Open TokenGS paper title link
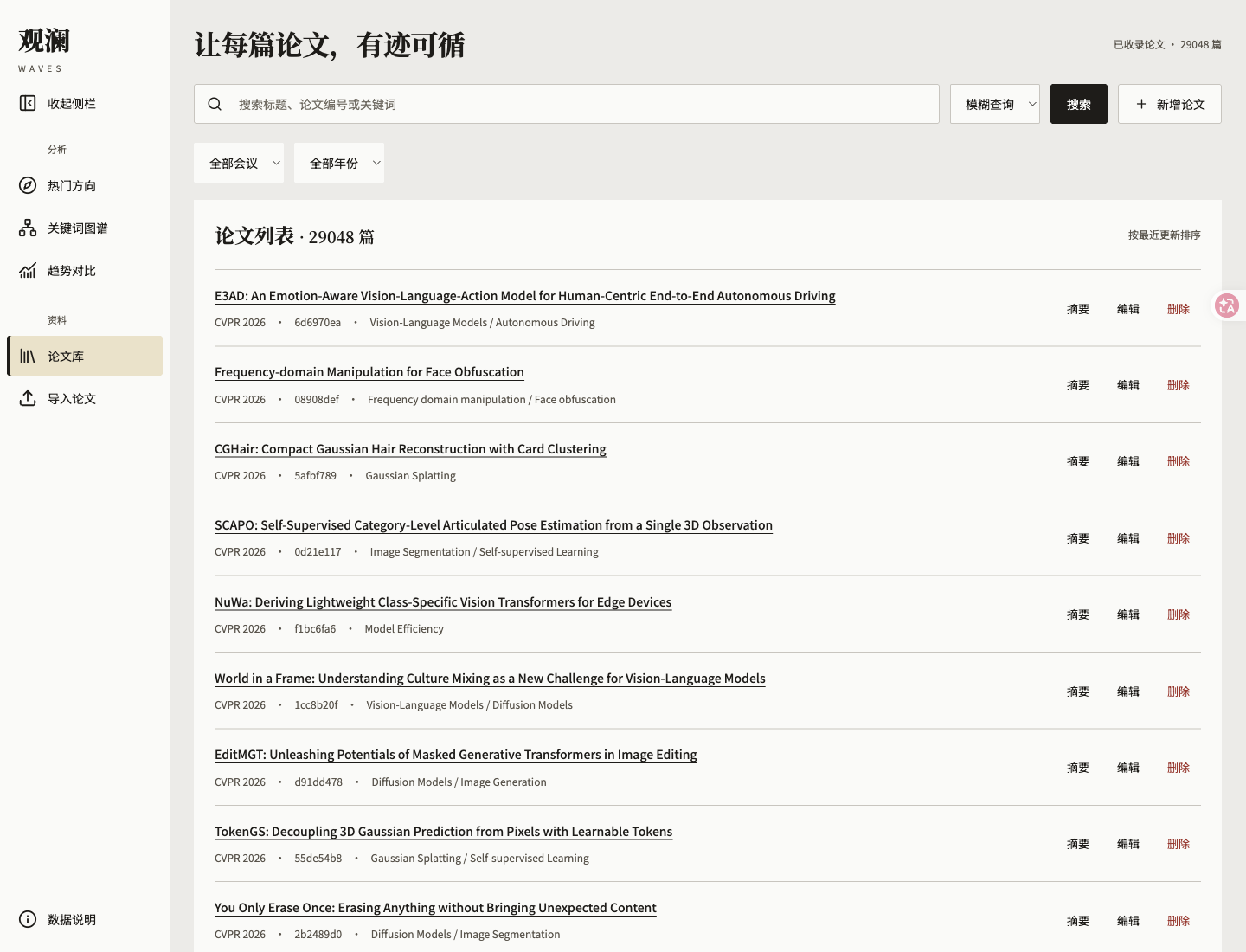Screen dimensions: 1246x952 [x=443, y=832]
